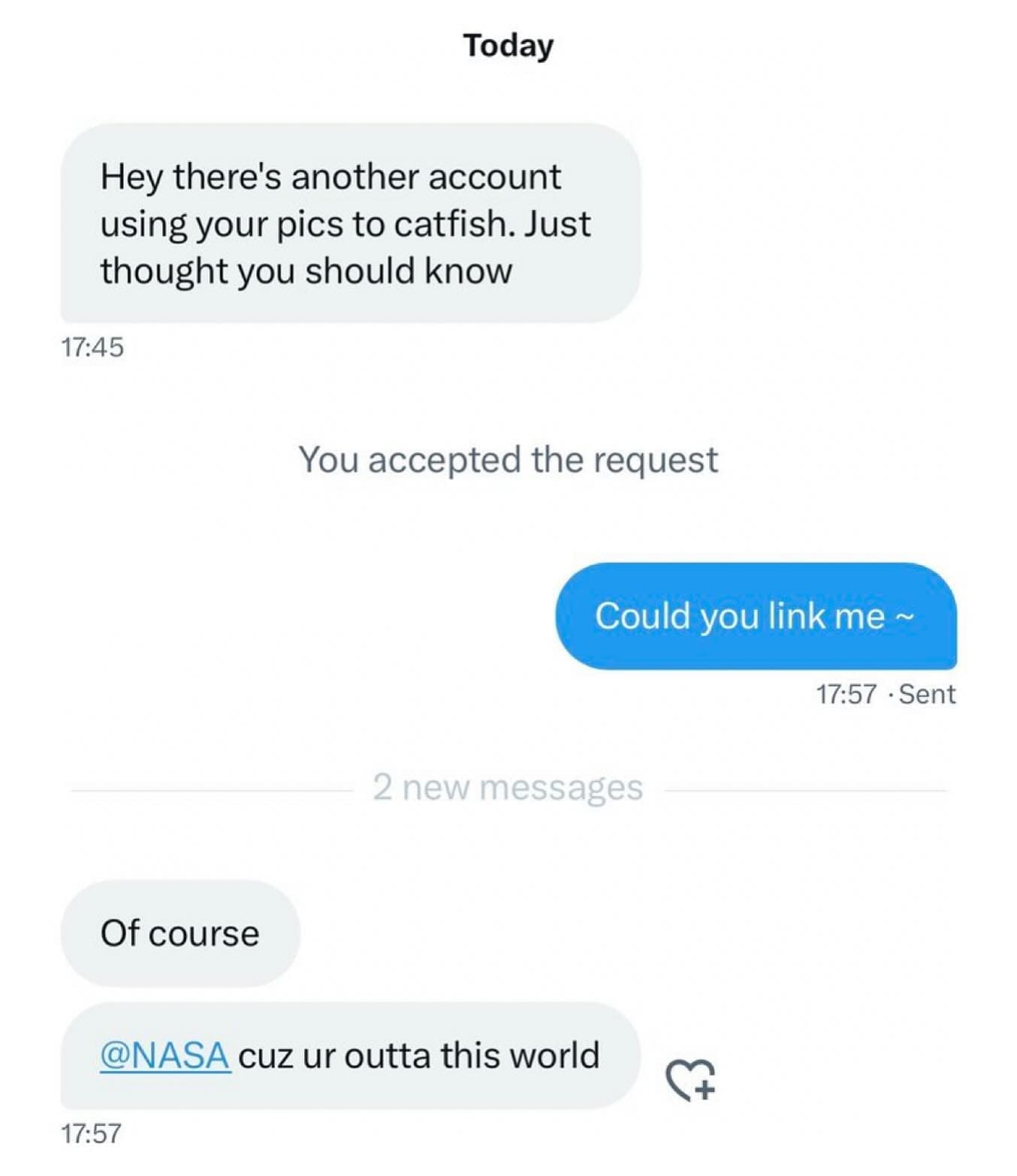The width and height of the screenshot is (1017, 1176).
Task: Select the 'Of course' message bubble
Action: pyautogui.click(x=180, y=933)
